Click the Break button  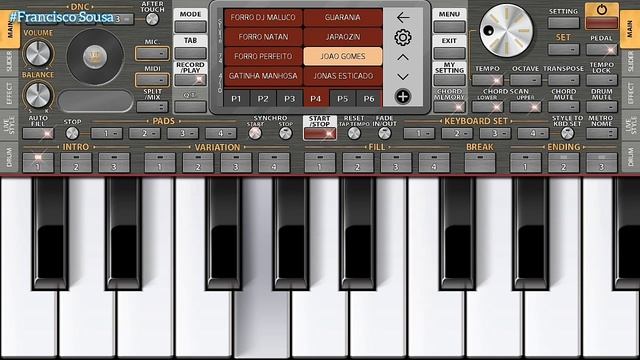(x=480, y=162)
